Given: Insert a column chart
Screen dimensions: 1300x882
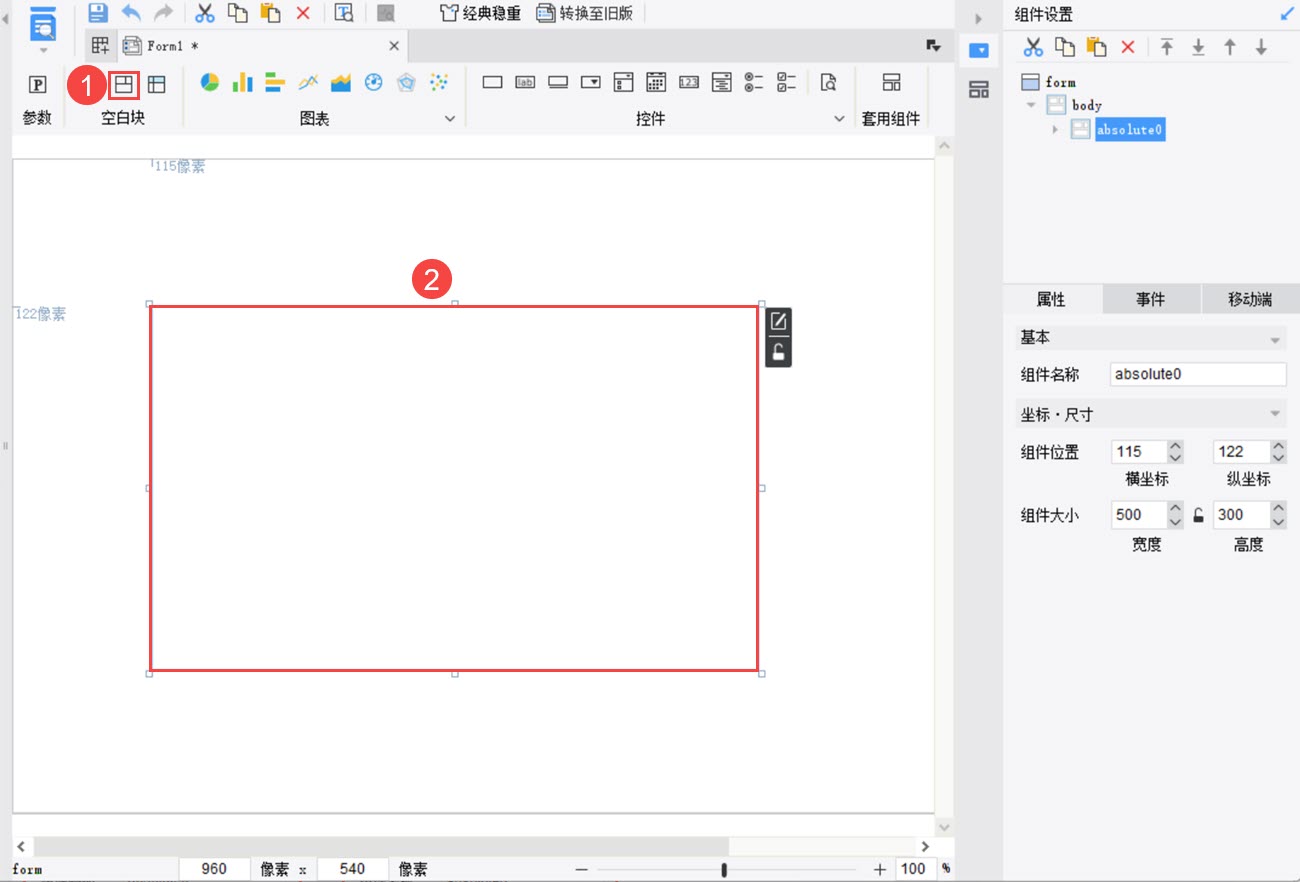Looking at the screenshot, I should click(x=242, y=83).
